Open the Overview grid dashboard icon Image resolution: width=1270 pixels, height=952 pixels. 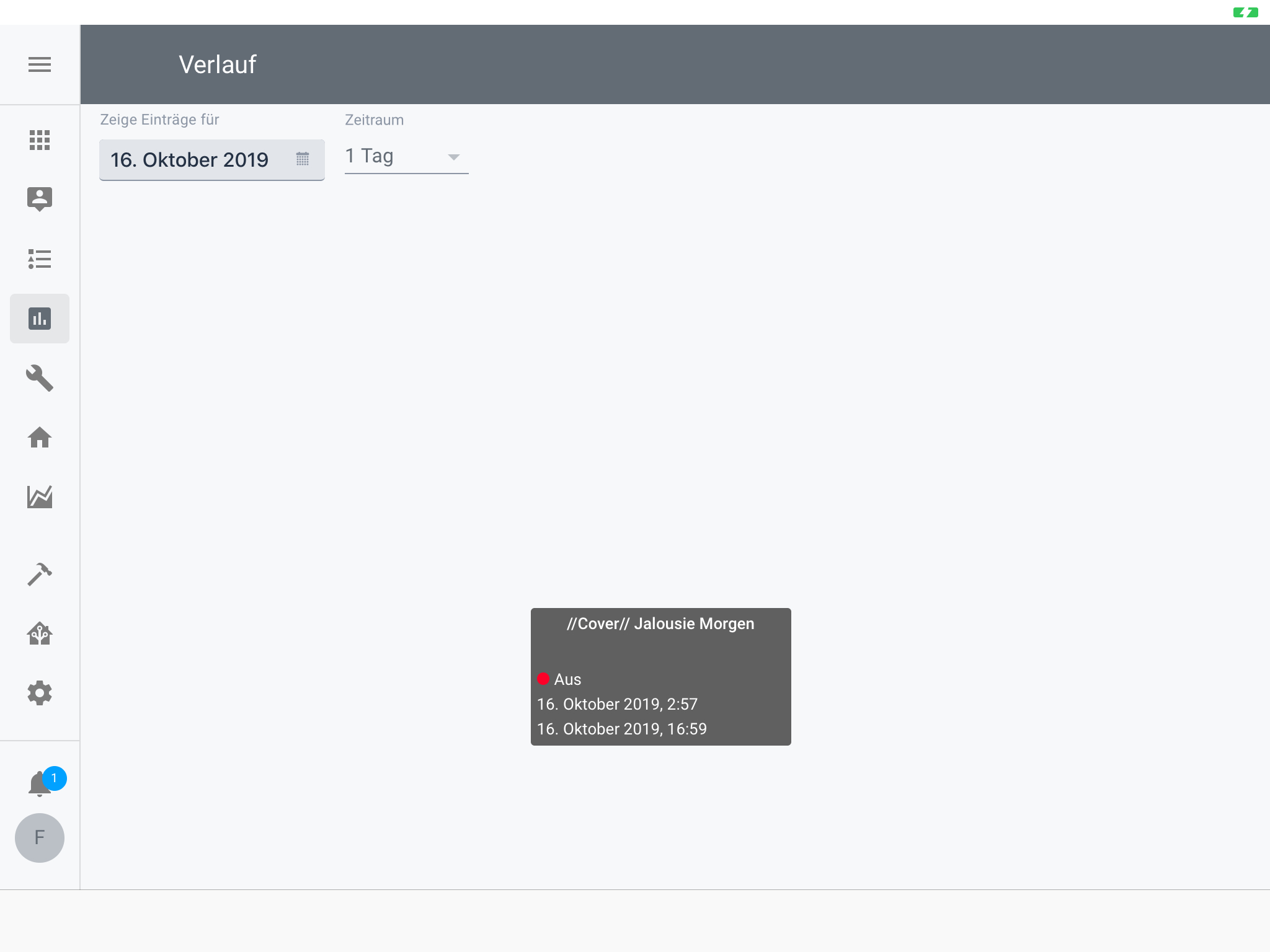[x=40, y=140]
